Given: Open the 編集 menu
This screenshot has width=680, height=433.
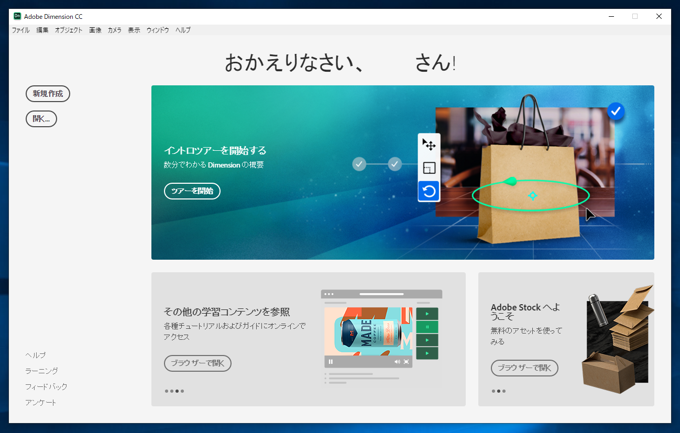Looking at the screenshot, I should 42,30.
